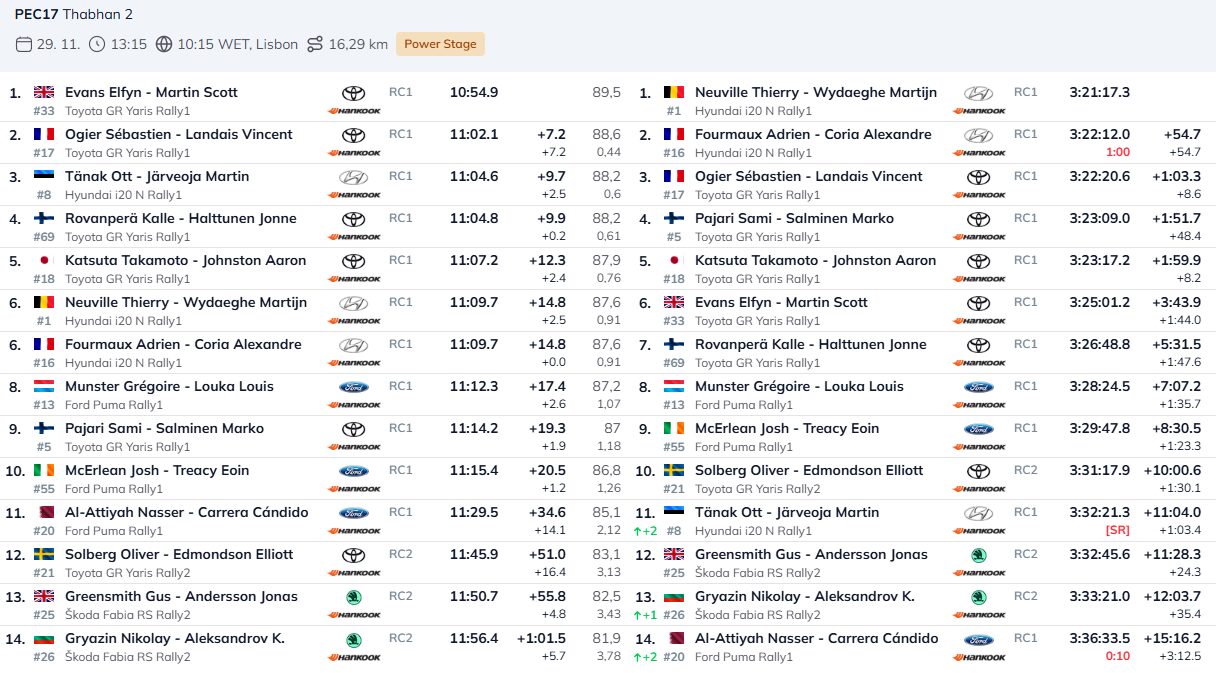1216x673 pixels.
Task: Open Pajari Sami - Salminen Marko in fourth-place overall row
Action: pos(794,218)
